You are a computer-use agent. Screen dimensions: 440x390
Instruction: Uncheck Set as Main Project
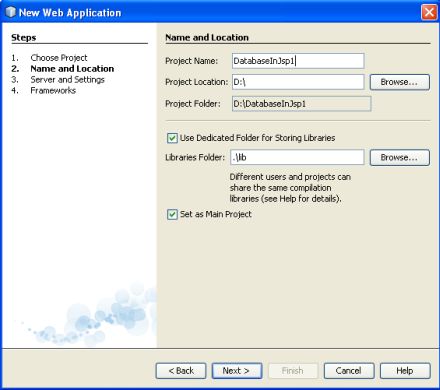pyautogui.click(x=172, y=214)
